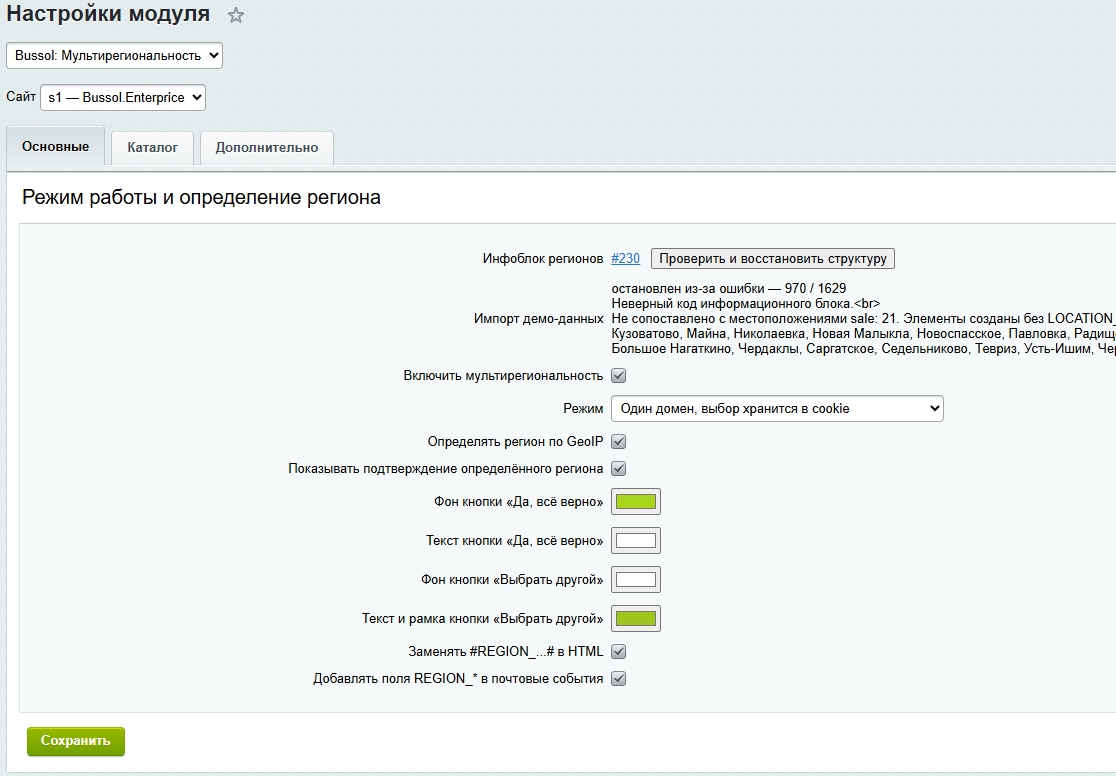
Task: Toggle 'Показывать подтверждение определённого региона' checkbox
Action: click(x=618, y=468)
